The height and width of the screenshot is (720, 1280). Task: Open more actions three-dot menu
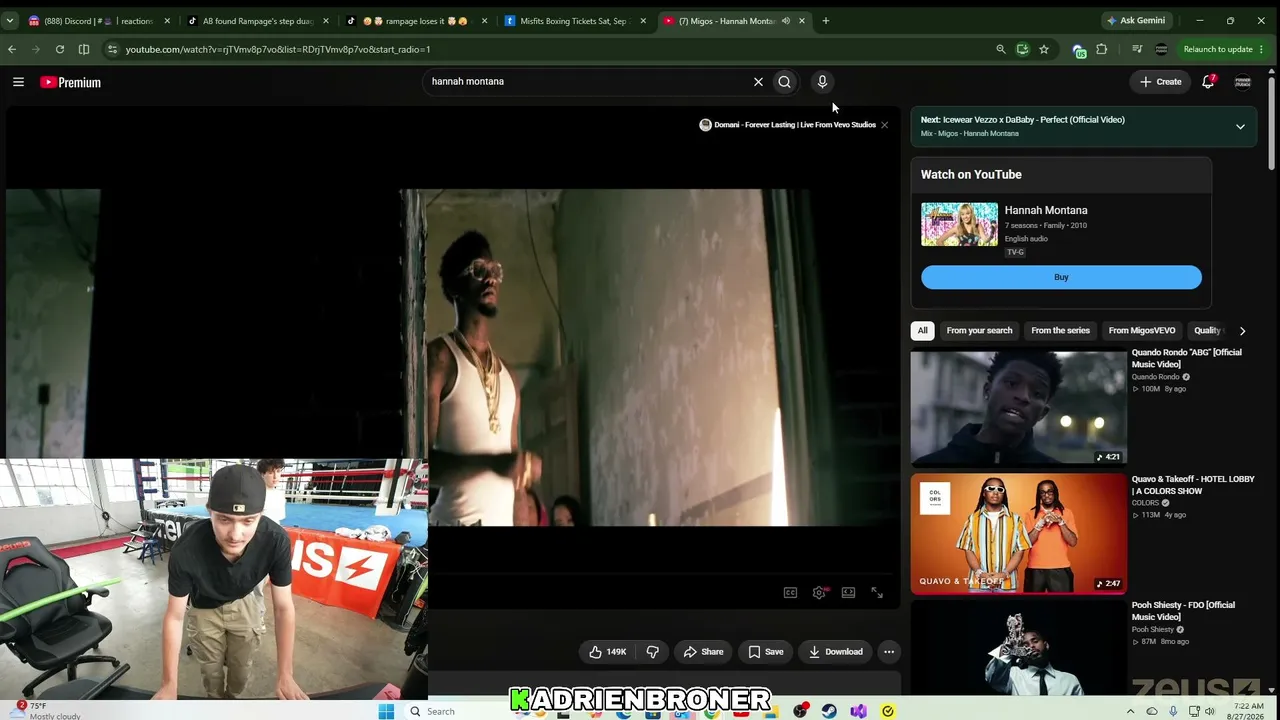[x=889, y=652]
